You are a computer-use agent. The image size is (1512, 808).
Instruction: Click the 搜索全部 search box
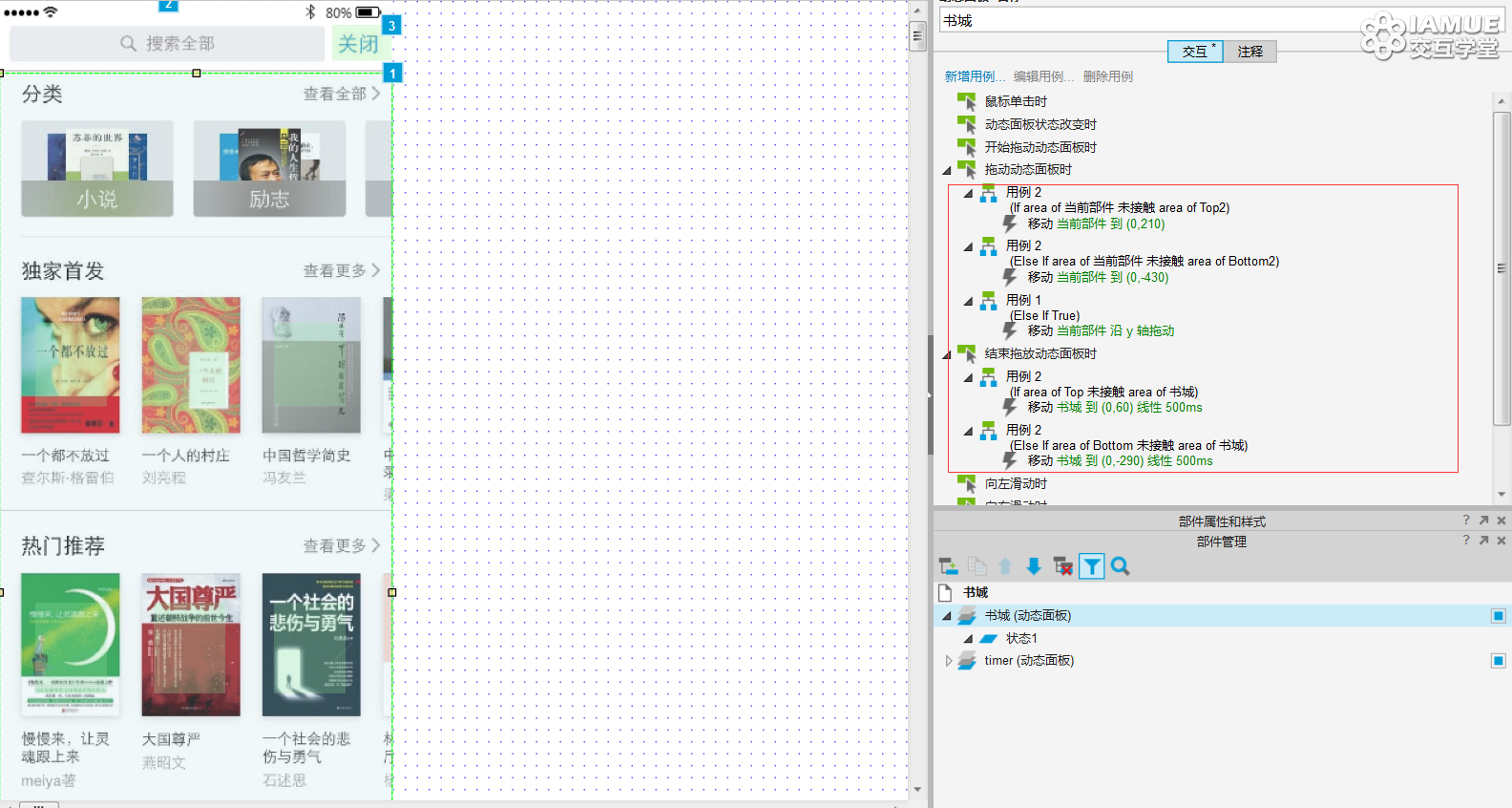coord(167,43)
